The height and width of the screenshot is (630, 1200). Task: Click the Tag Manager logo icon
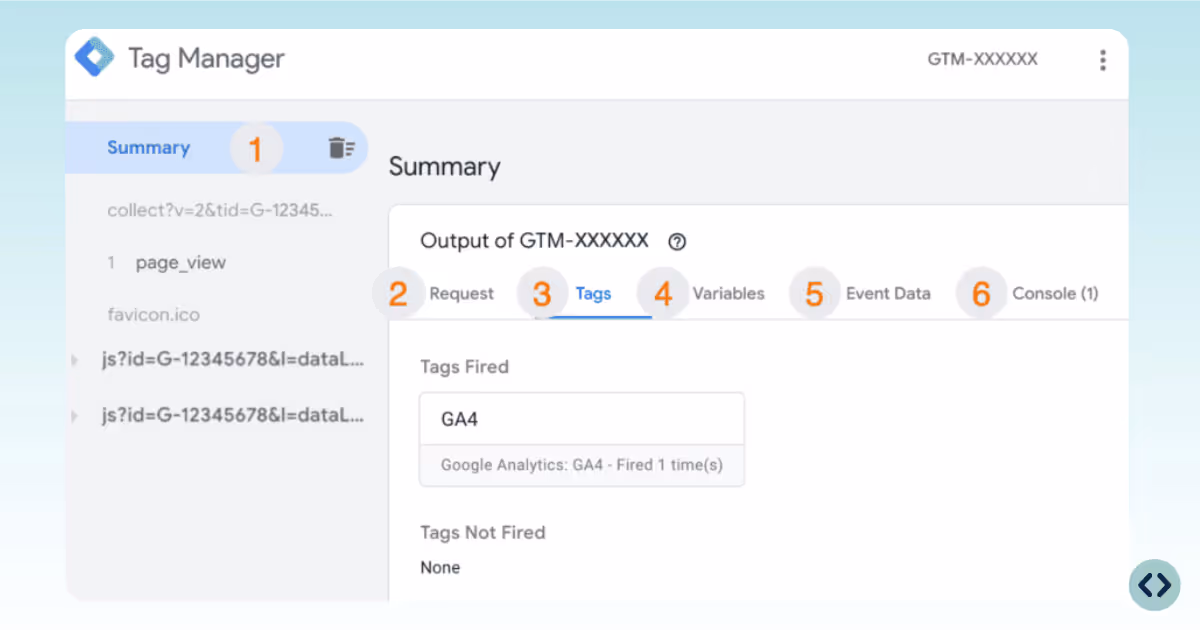click(x=95, y=57)
